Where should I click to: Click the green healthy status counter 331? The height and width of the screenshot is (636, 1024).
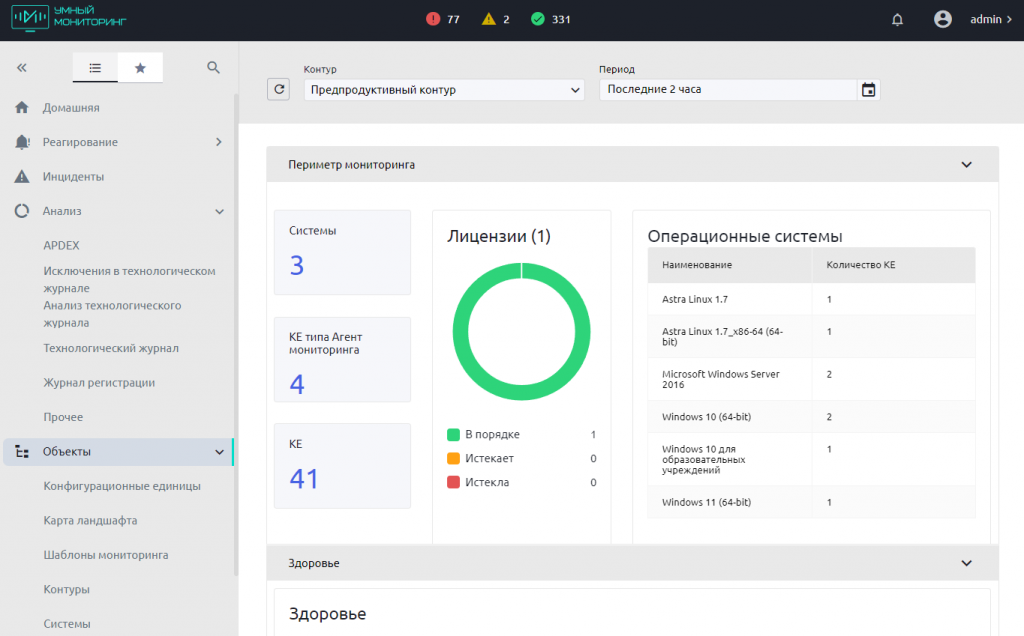coord(551,19)
